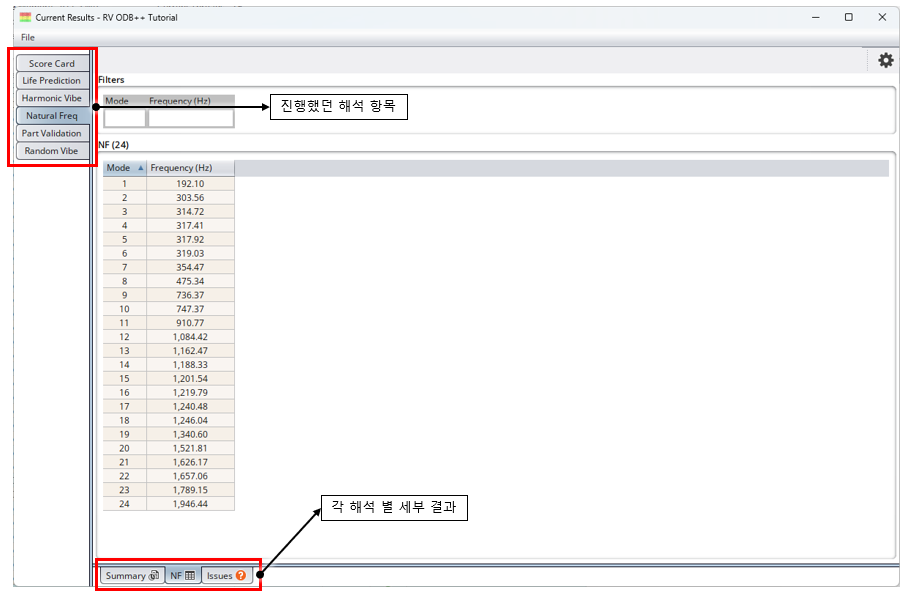Viewport: 906px width, 596px height.
Task: Sort by Frequency (Hz) column header
Action: [190, 168]
